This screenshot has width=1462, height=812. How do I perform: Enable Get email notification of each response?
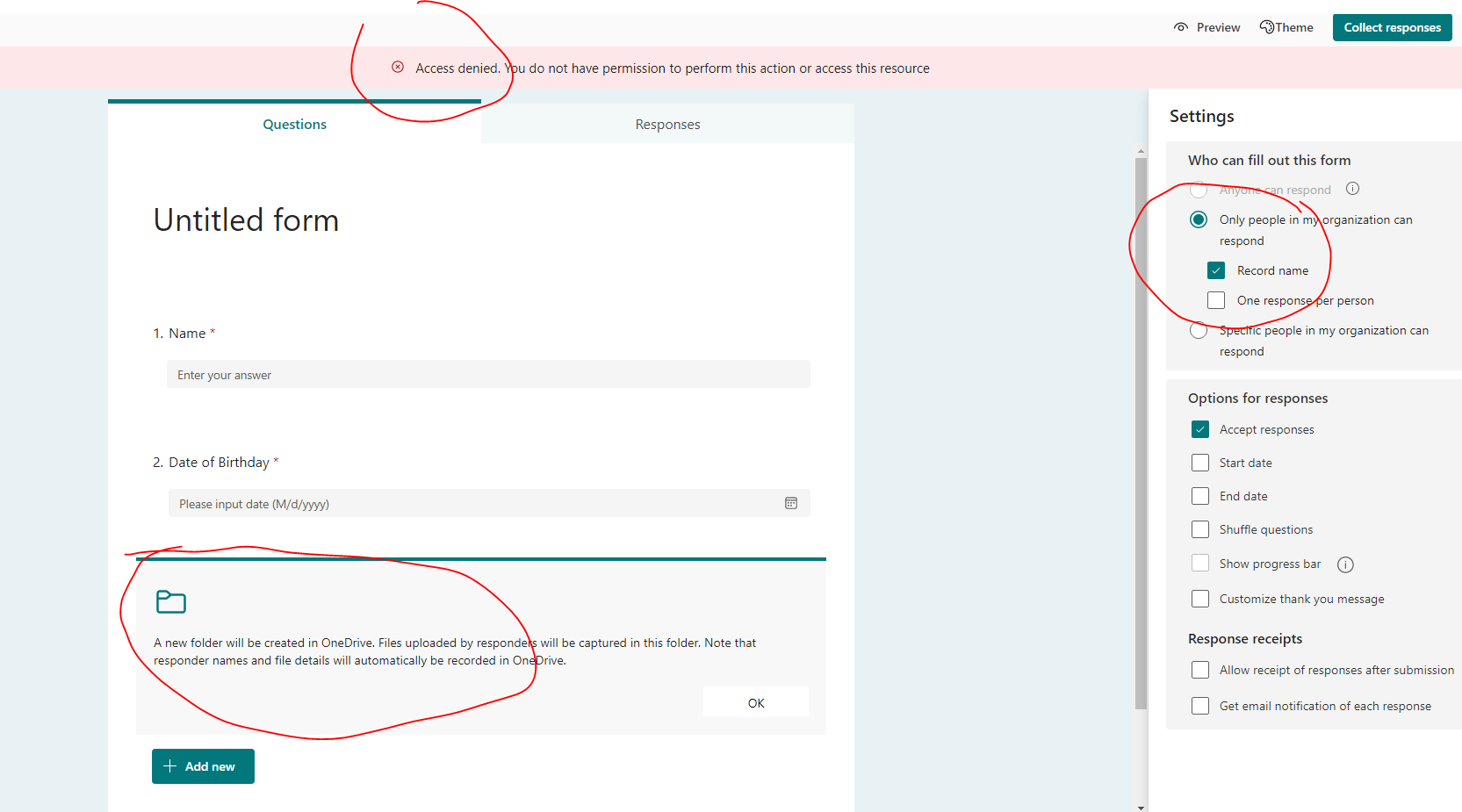(x=1200, y=705)
